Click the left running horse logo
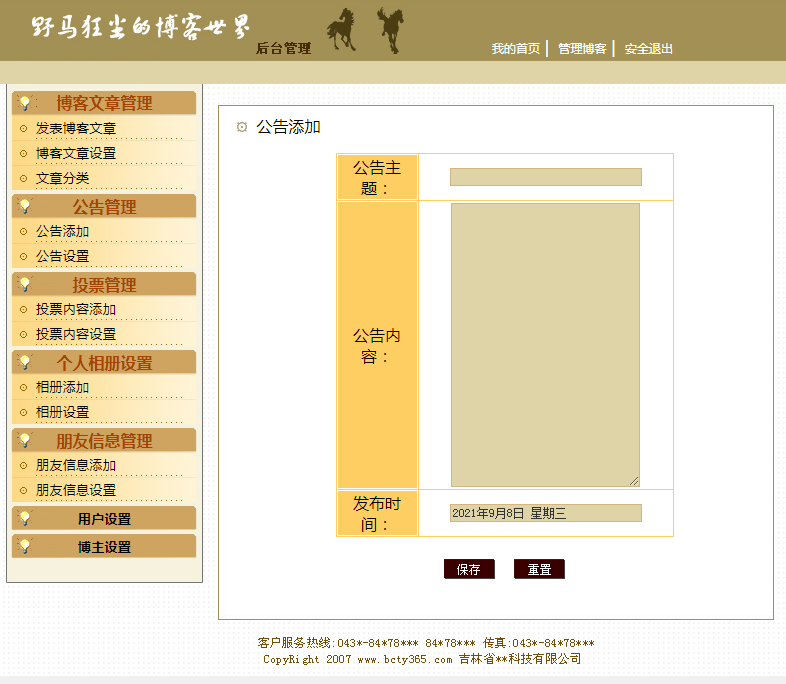This screenshot has height=684, width=786. point(342,30)
